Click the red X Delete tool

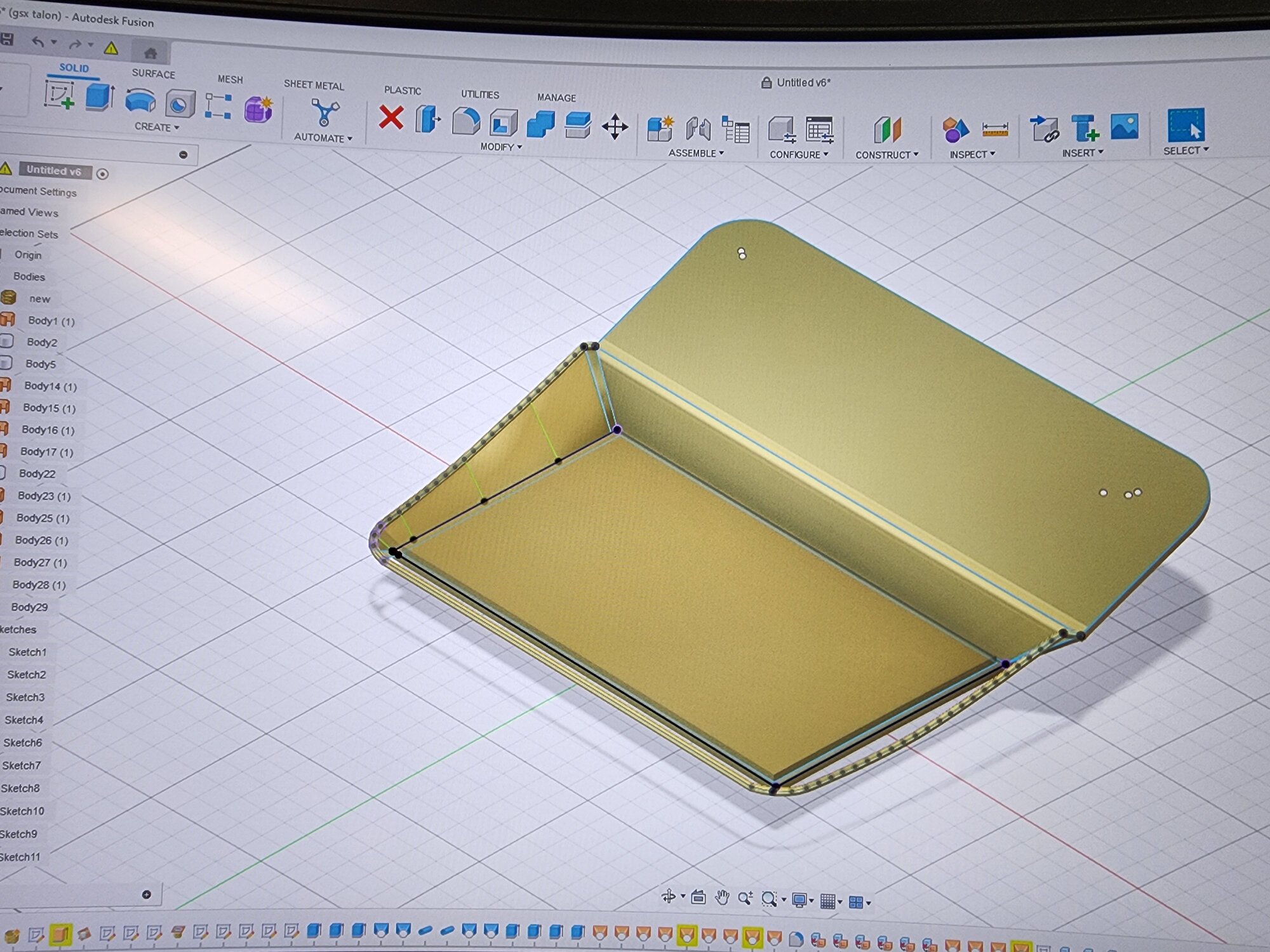tap(391, 117)
